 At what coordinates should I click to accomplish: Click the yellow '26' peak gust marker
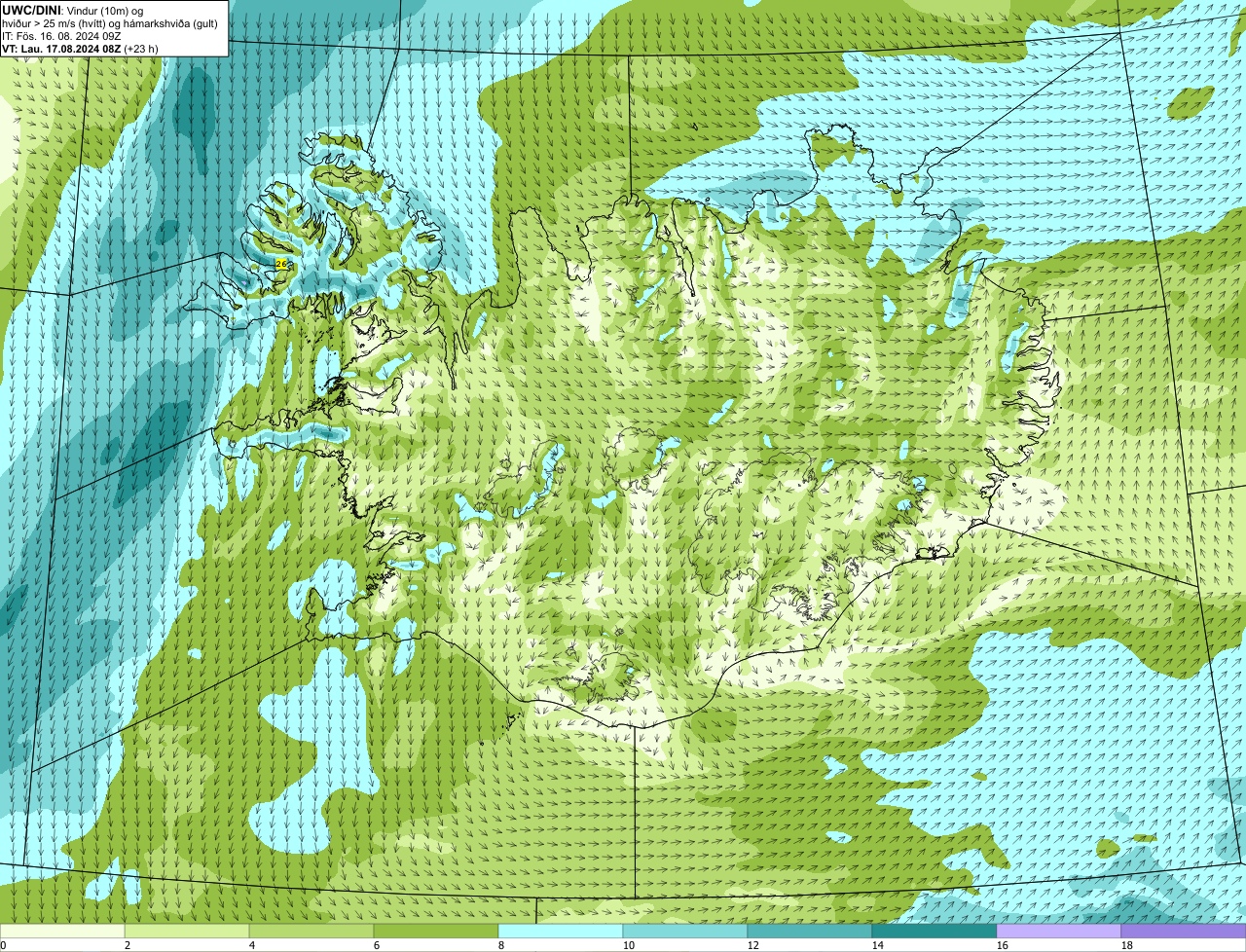pos(281,264)
